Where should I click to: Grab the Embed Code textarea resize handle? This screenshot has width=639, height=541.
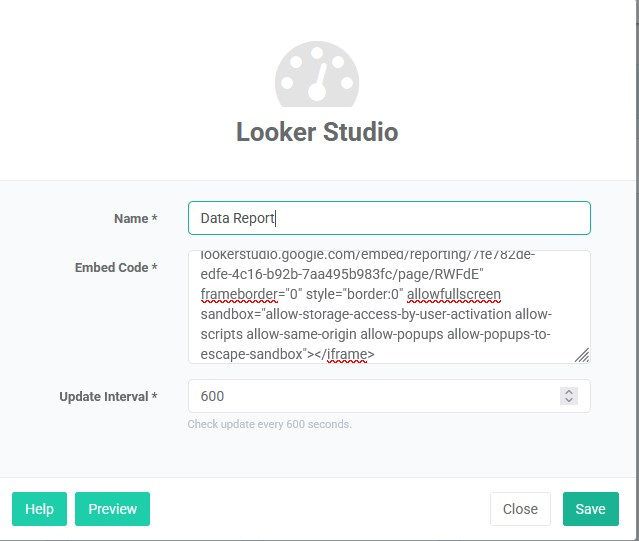coord(582,355)
